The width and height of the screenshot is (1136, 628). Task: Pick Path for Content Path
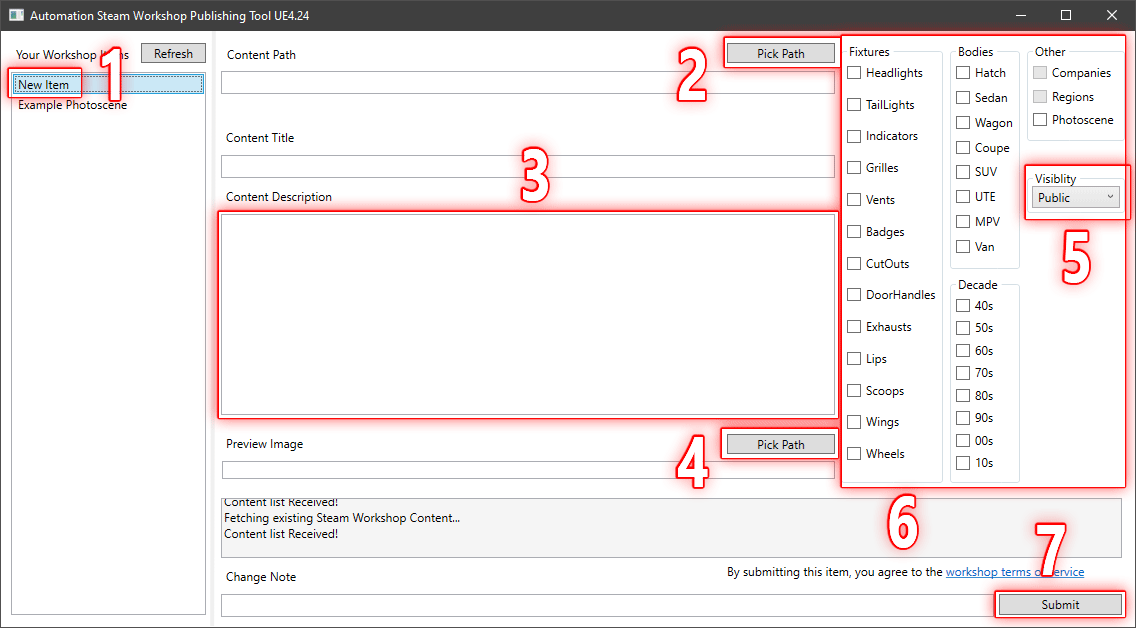pyautogui.click(x=780, y=54)
